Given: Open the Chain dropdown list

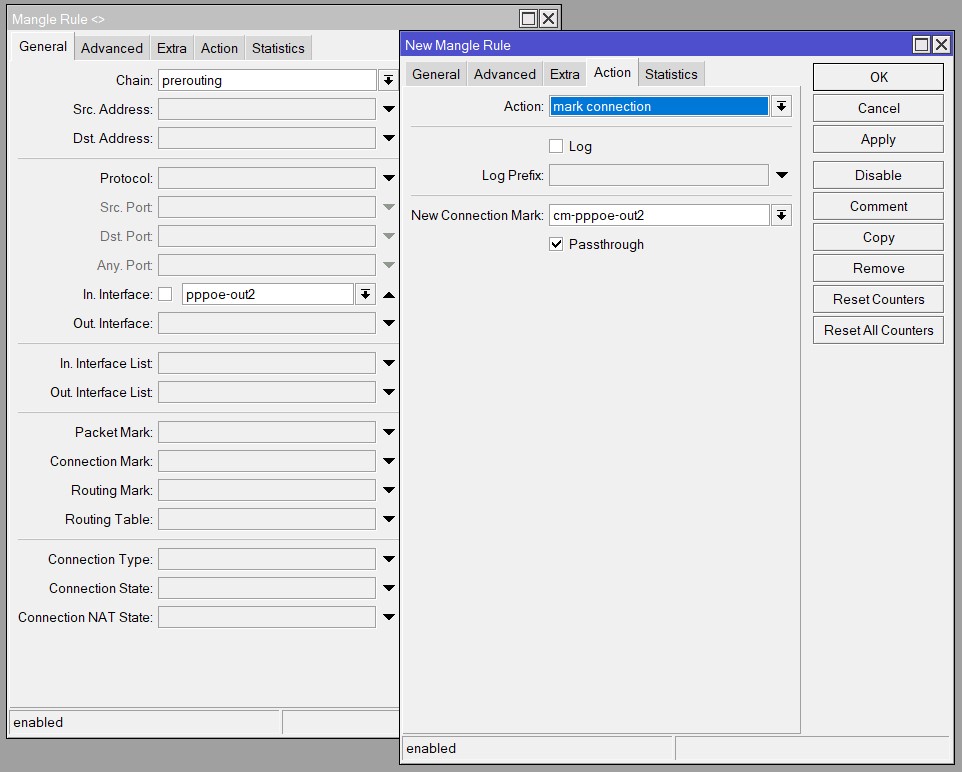Looking at the screenshot, I should [x=388, y=80].
